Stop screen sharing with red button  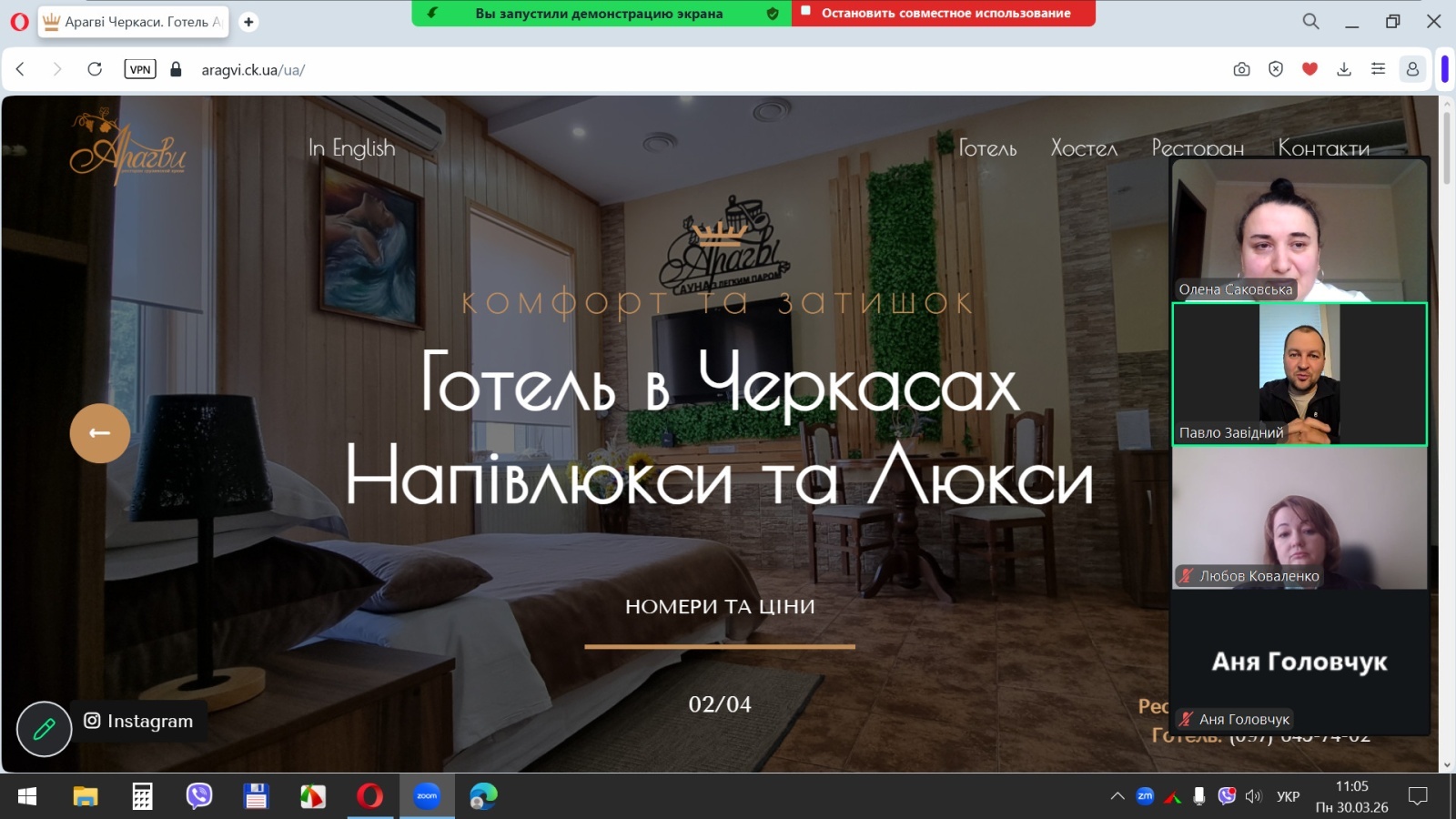[x=944, y=14]
